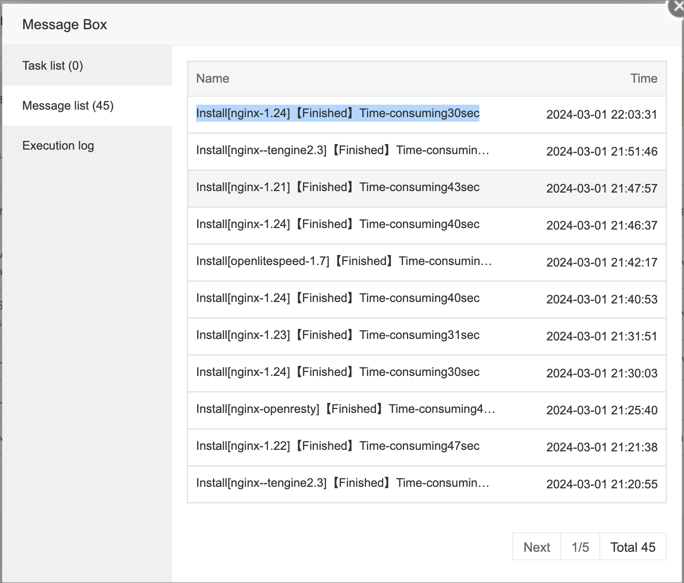Select highlighted nginx-1.24 message at 22:03:31
This screenshot has width=684, height=583.
[x=338, y=114]
